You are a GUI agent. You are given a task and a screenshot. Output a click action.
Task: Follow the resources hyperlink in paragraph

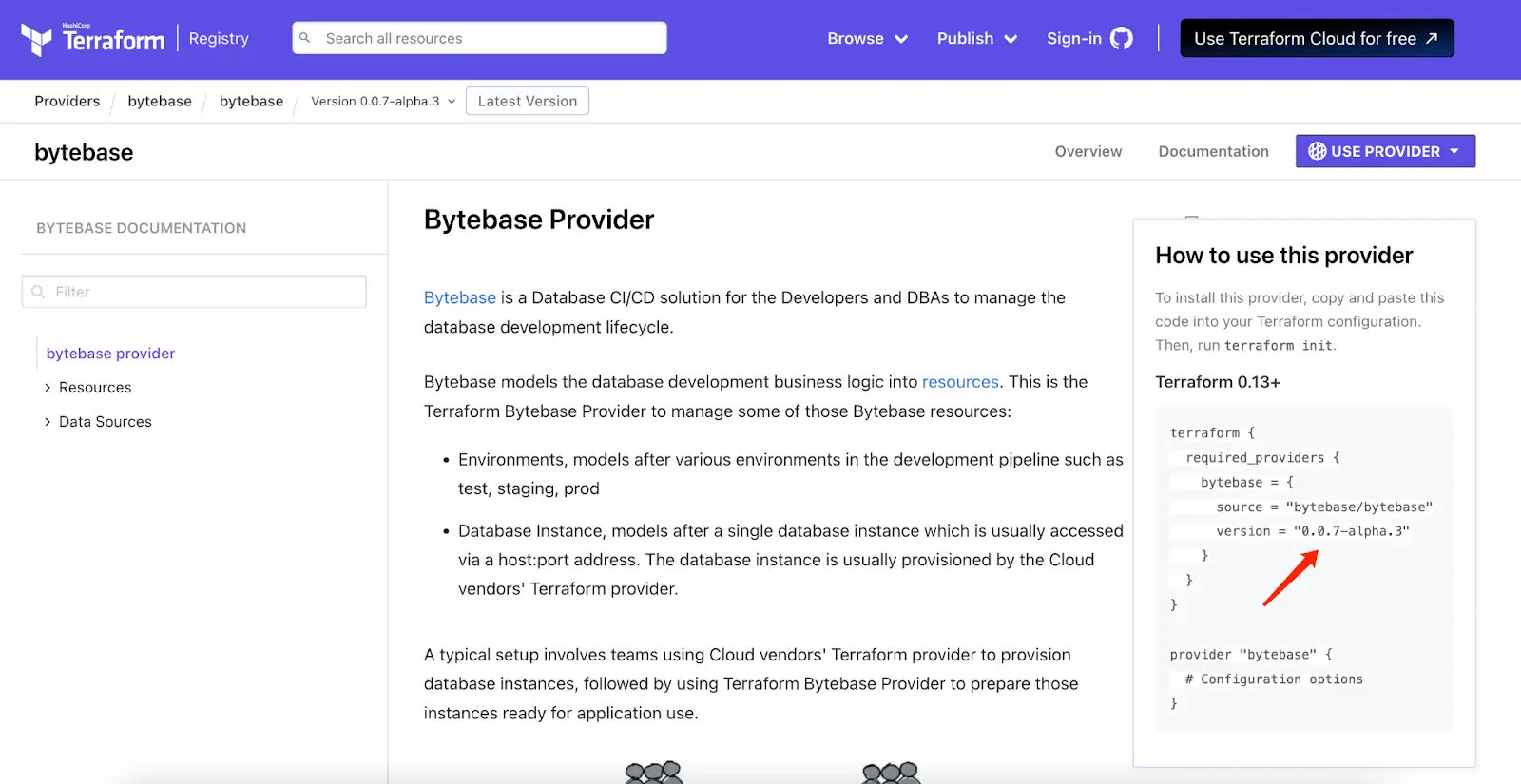tap(960, 381)
